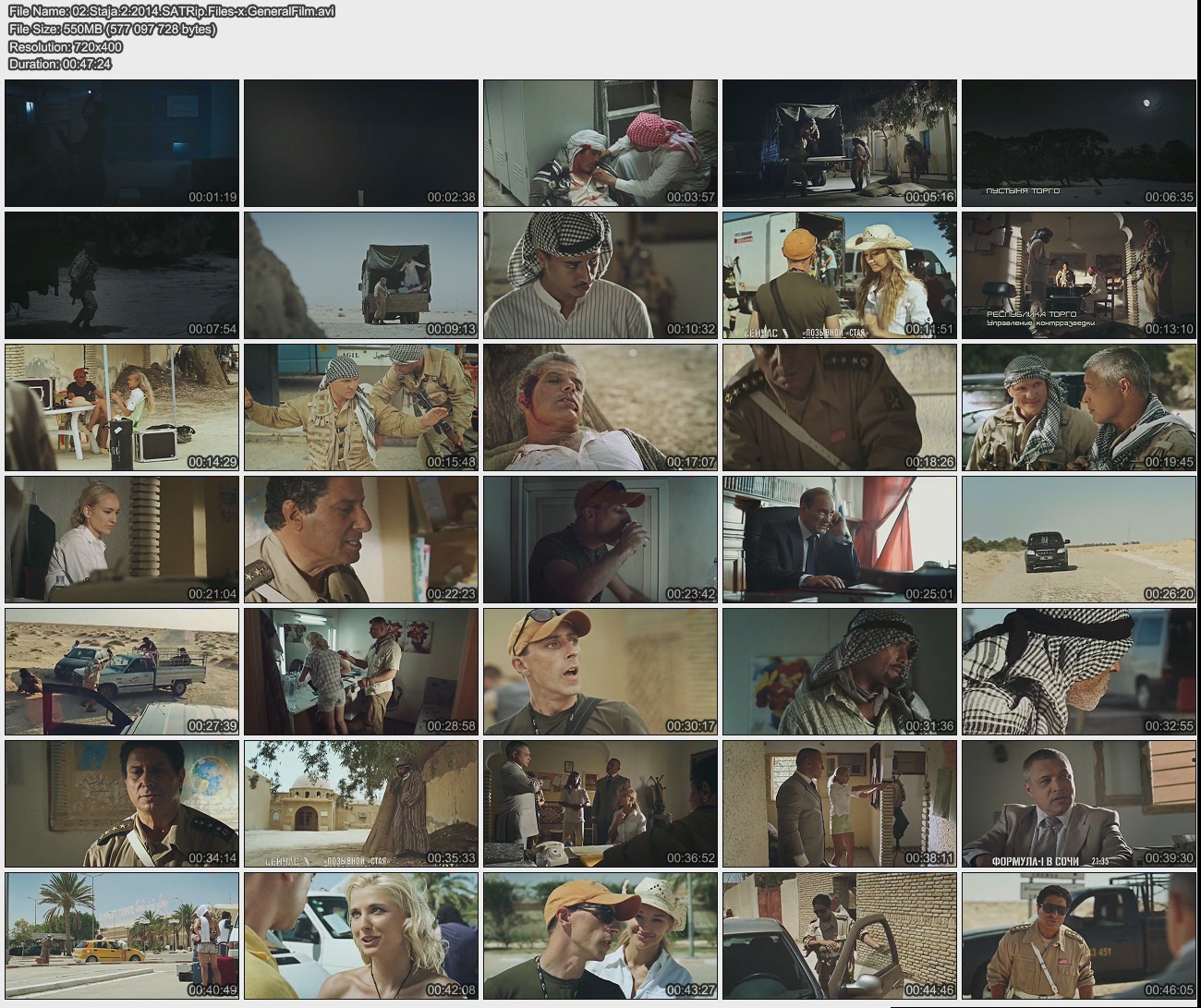Click the domed building frame at 00:35:33
Image resolution: width=1201 pixels, height=1008 pixels.
point(361,804)
